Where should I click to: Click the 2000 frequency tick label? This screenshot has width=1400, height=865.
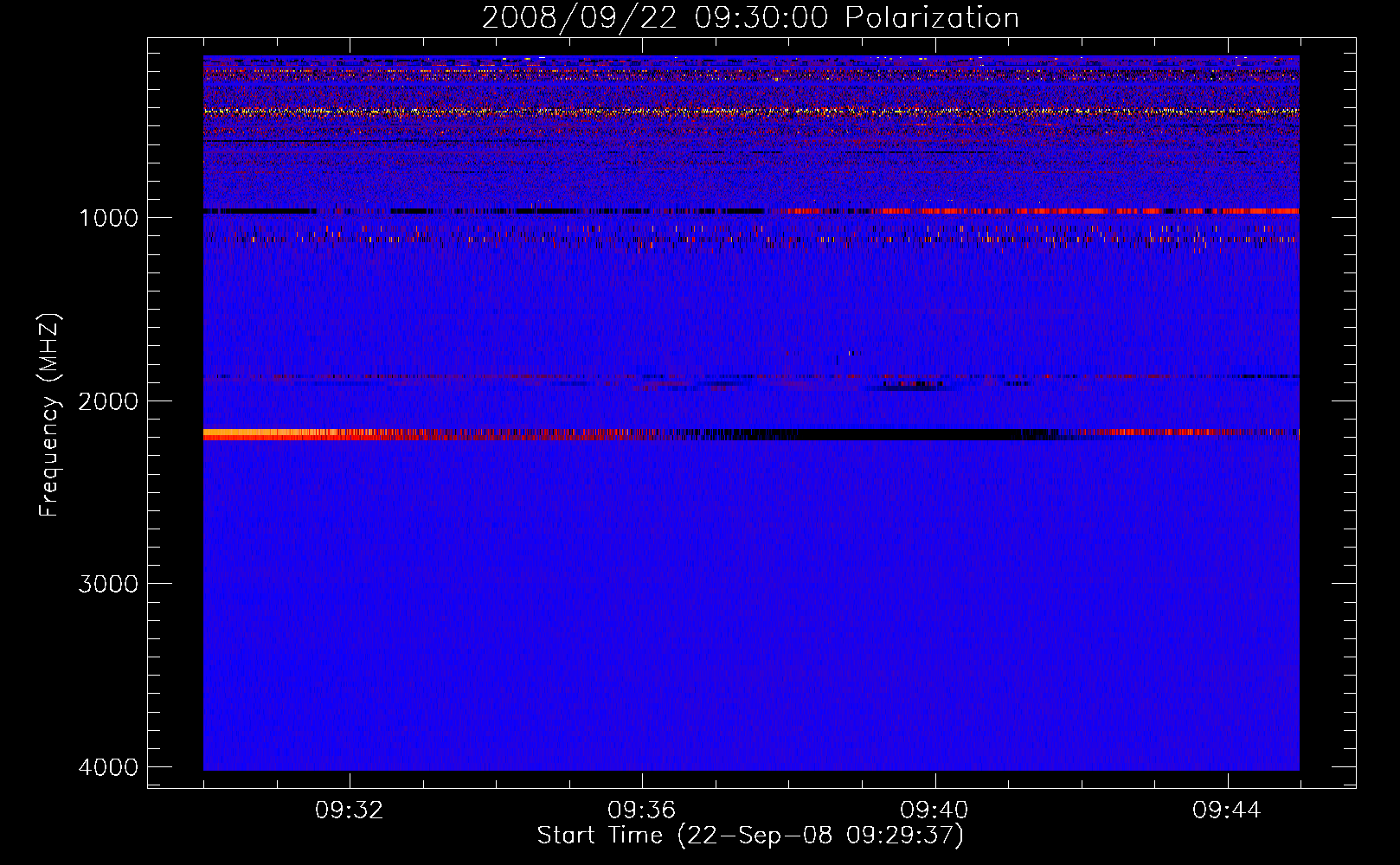click(108, 400)
